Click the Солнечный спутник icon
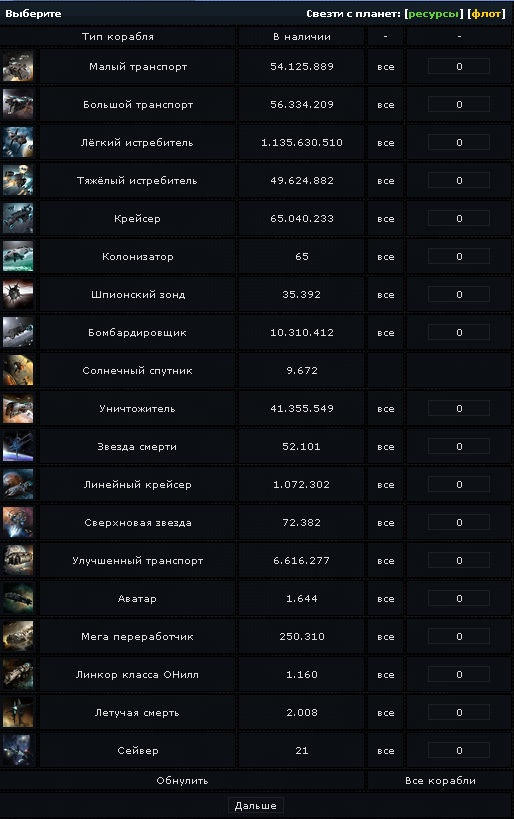This screenshot has height=819, width=514. click(18, 370)
